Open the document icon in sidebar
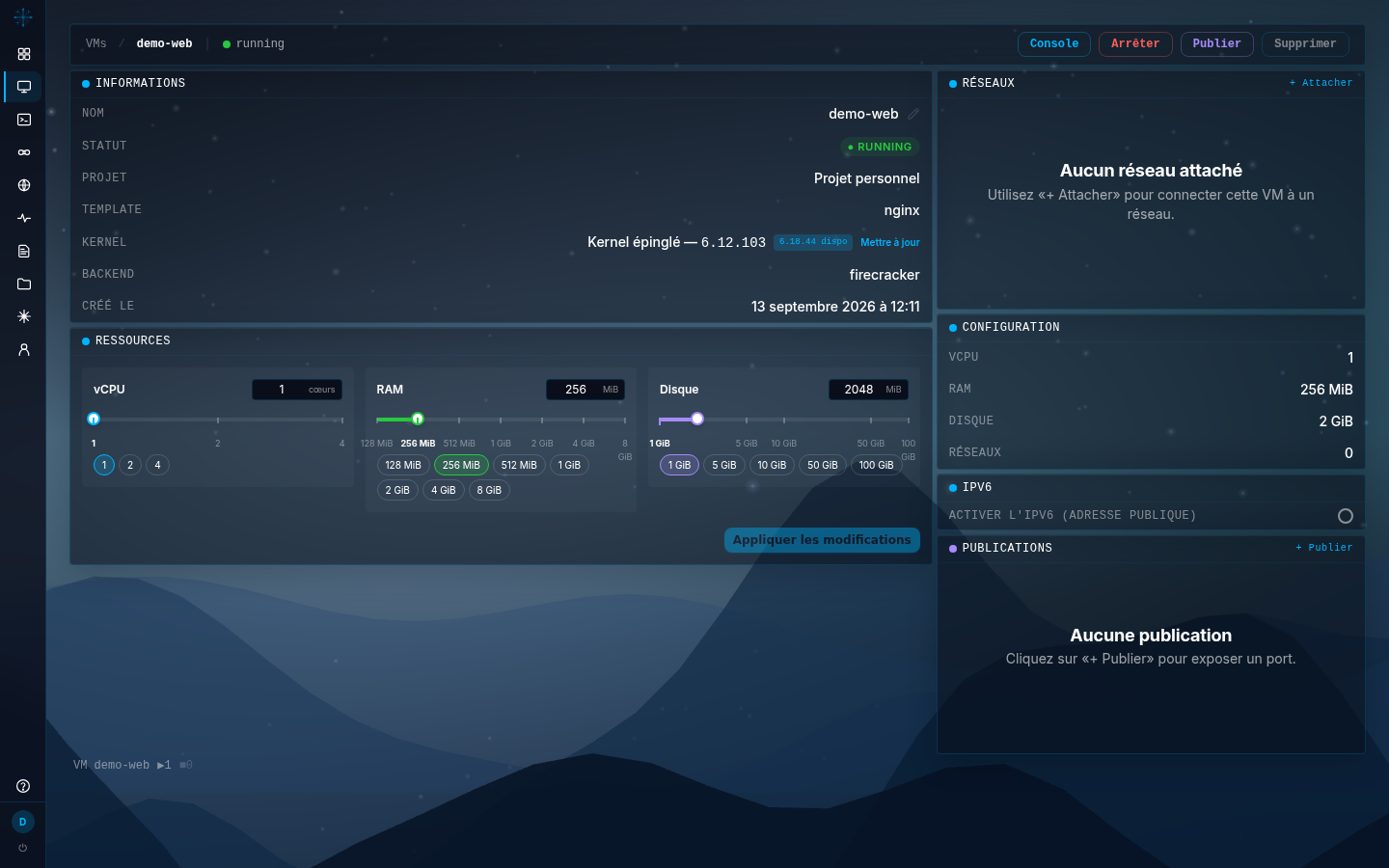Image resolution: width=1389 pixels, height=868 pixels. click(x=24, y=251)
